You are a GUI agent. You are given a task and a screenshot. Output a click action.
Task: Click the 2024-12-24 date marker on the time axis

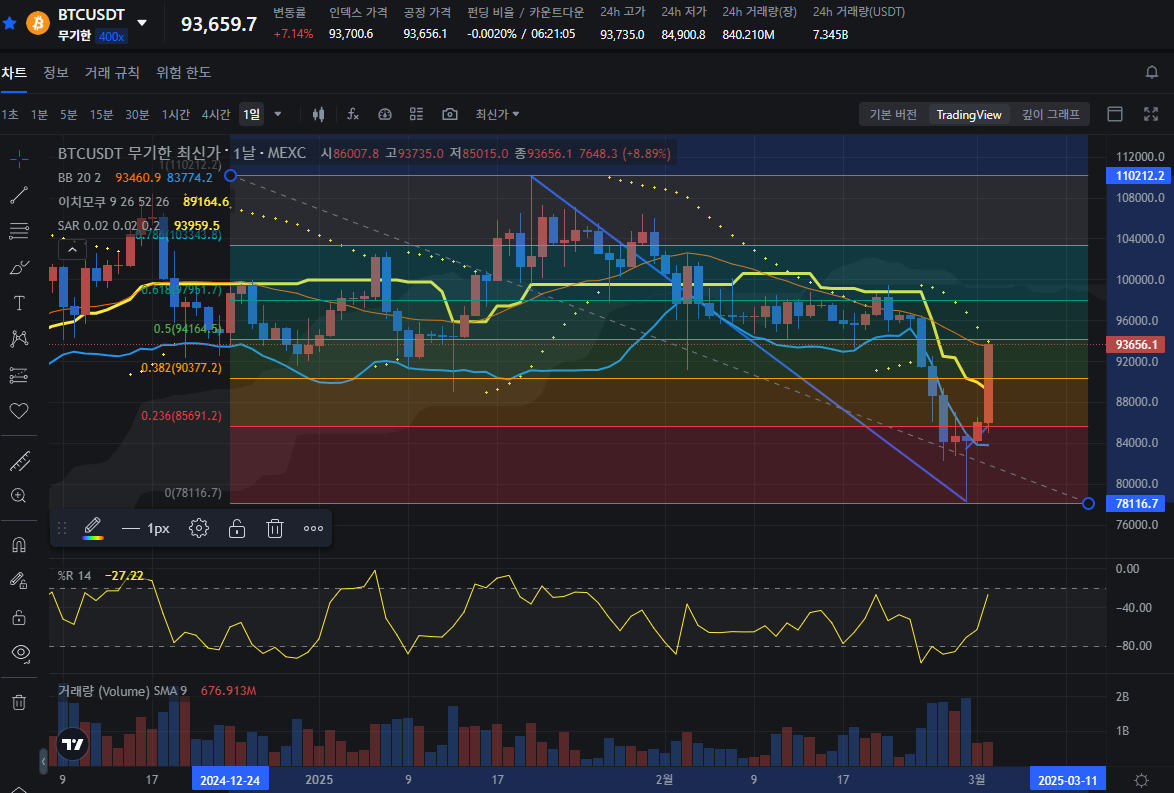pos(230,780)
